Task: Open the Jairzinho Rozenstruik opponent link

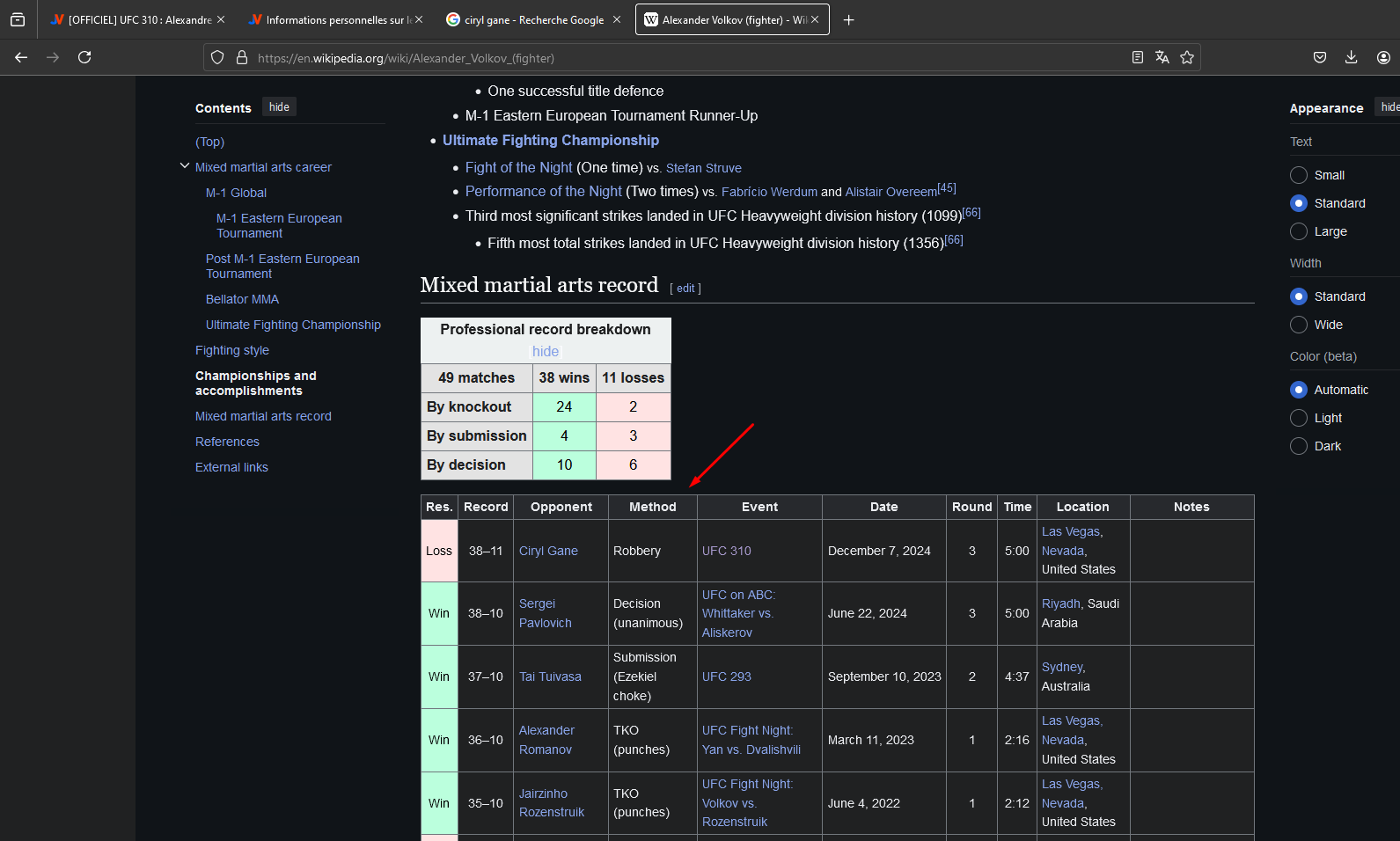Action: click(x=552, y=803)
